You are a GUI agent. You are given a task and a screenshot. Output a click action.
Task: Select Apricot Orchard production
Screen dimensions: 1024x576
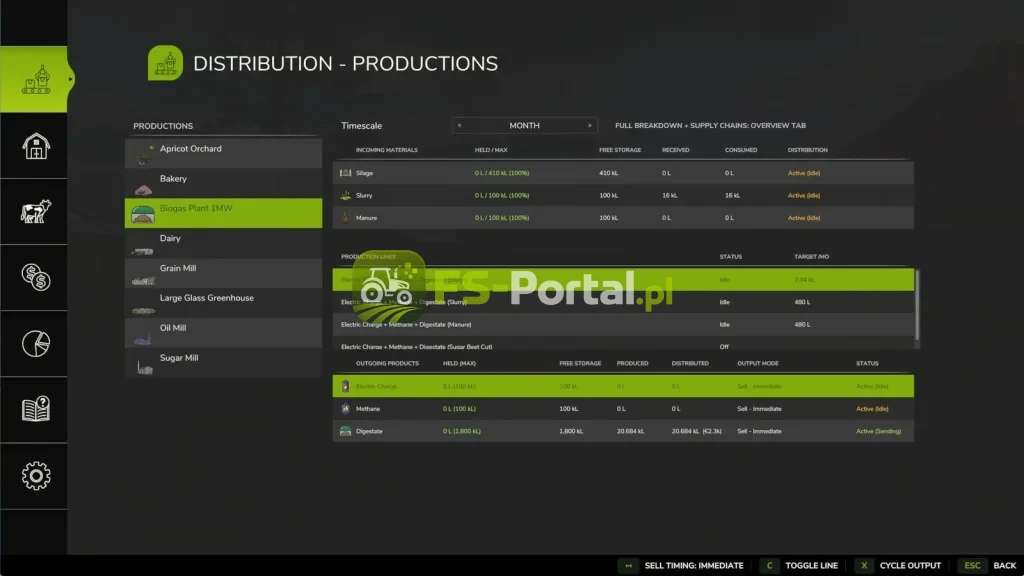[223, 153]
